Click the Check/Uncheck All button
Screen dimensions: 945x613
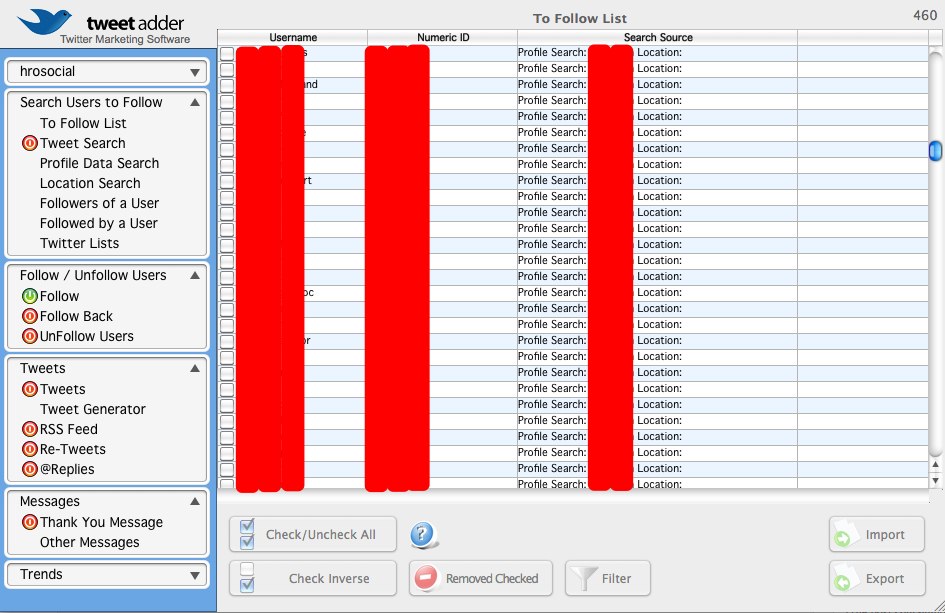tap(313, 534)
